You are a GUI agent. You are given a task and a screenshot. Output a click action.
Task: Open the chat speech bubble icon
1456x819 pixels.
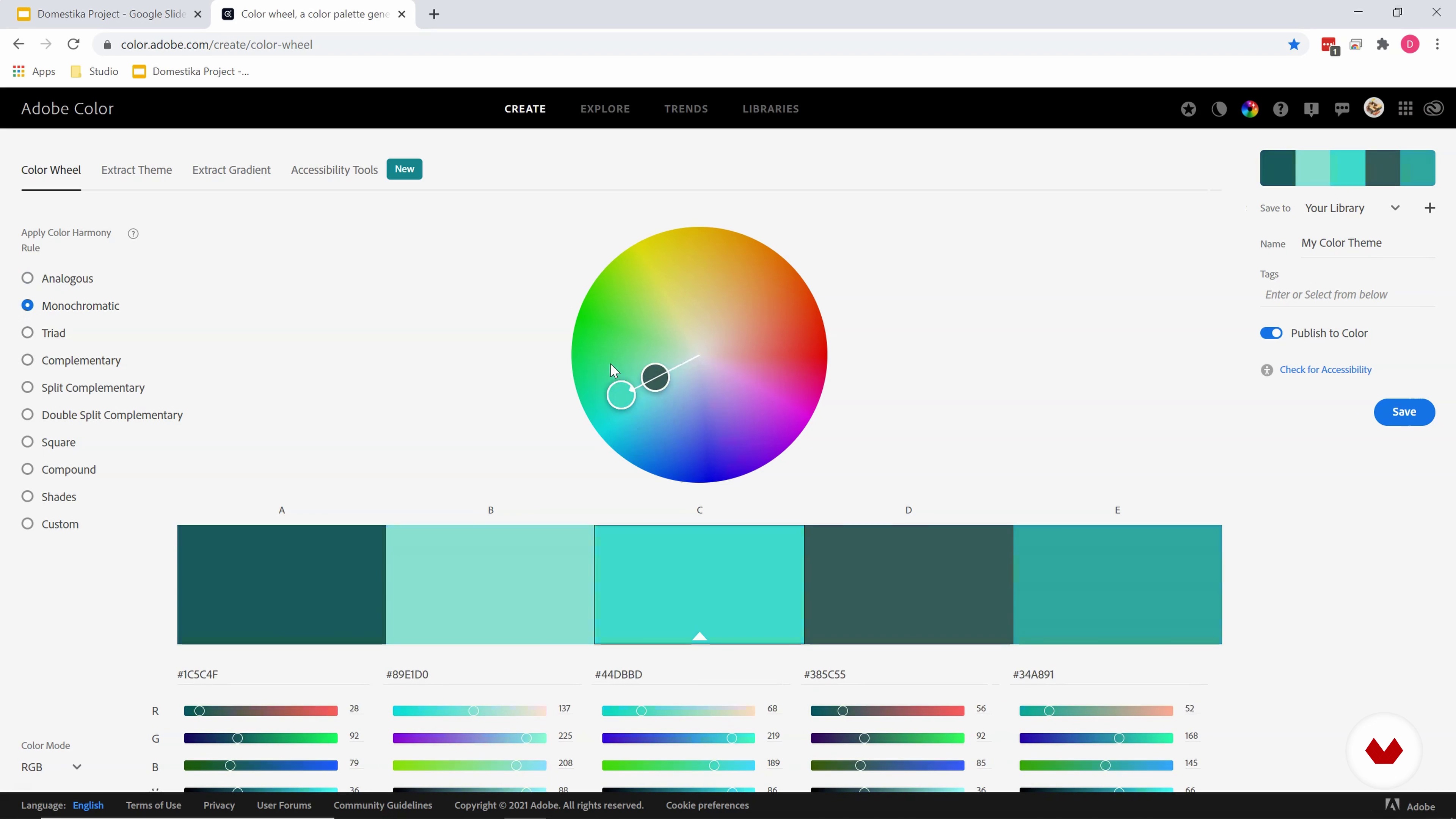coord(1342,109)
